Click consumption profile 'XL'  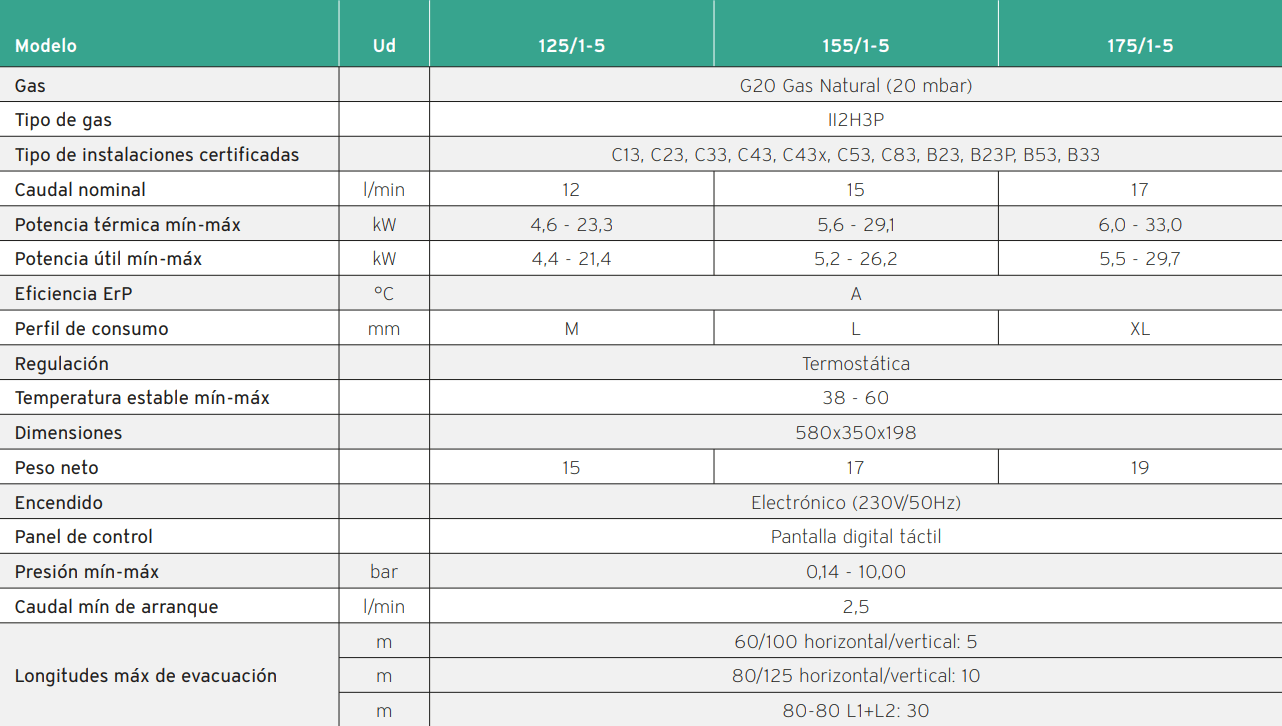coord(1140,329)
